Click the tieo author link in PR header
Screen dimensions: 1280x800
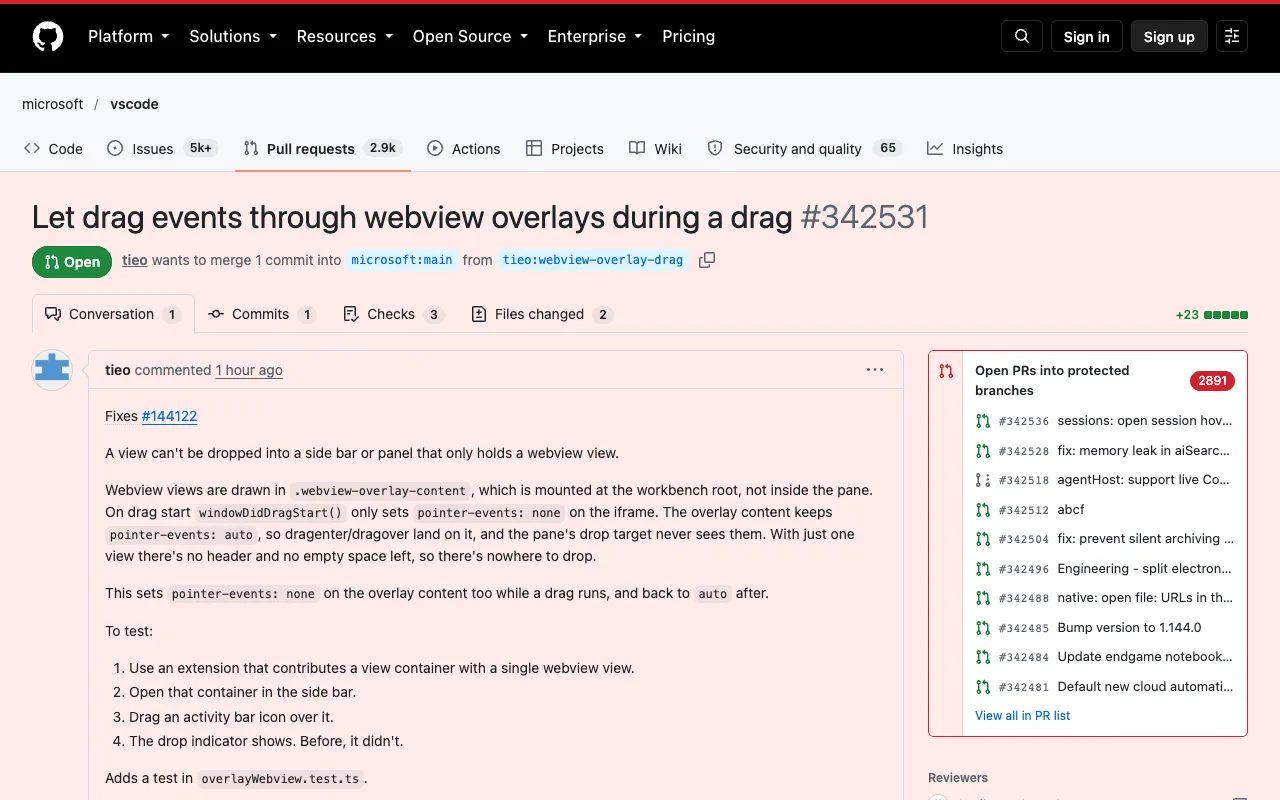click(x=135, y=260)
